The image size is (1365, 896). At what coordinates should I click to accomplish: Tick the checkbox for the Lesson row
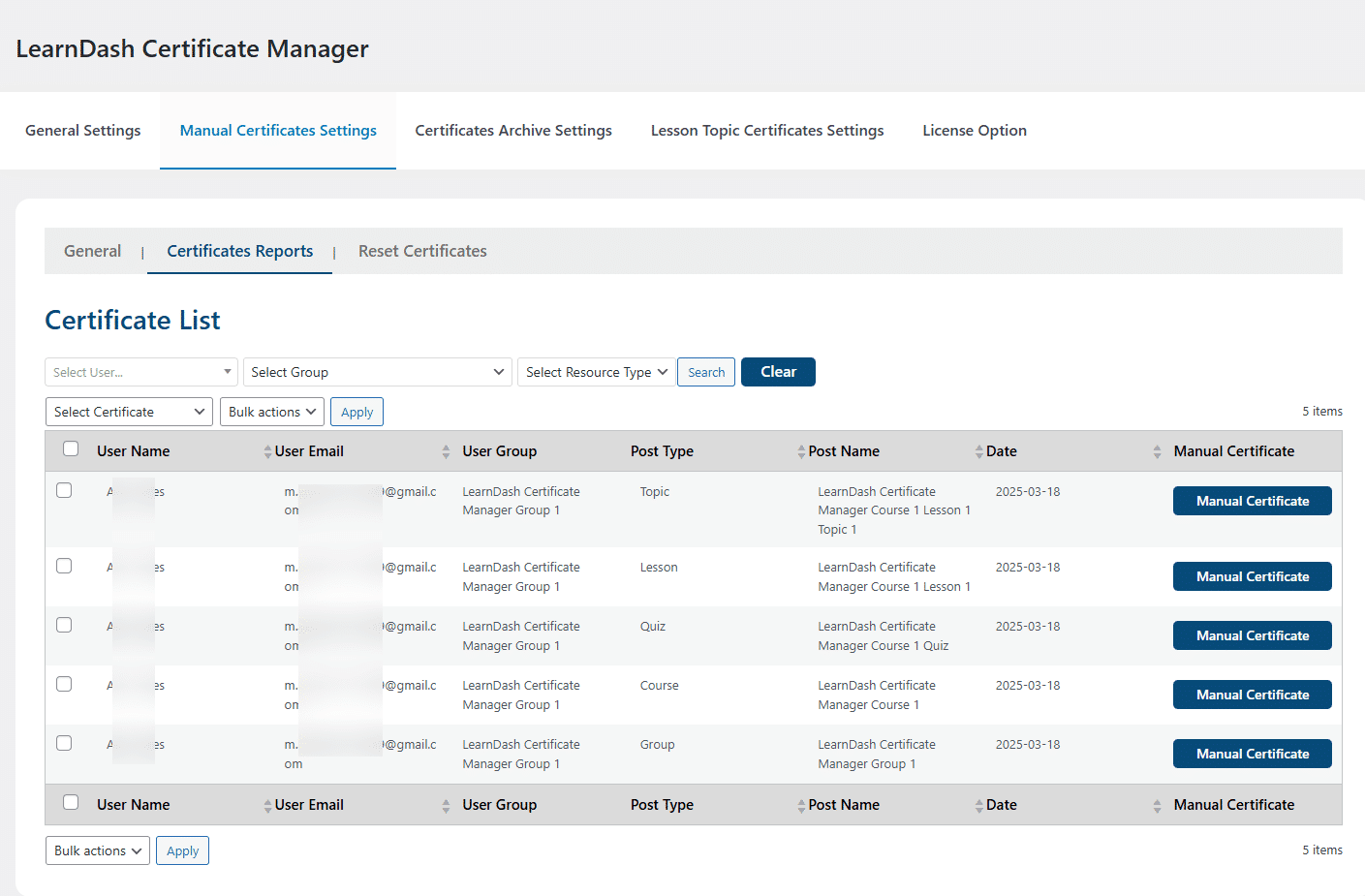(64, 566)
